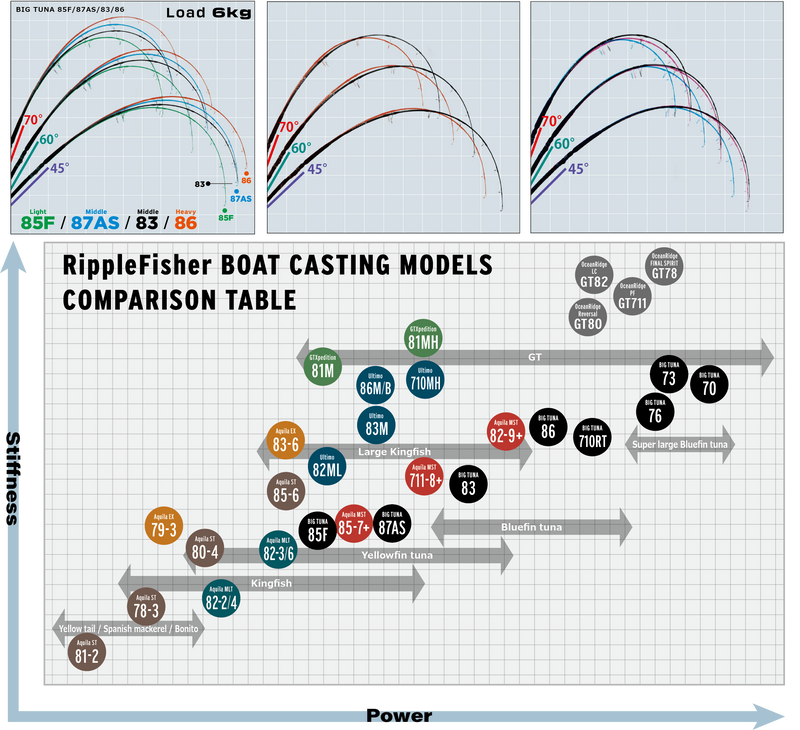The image size is (800, 730).
Task: Select the Aquila MST 82-9+ red badge
Action: [506, 432]
